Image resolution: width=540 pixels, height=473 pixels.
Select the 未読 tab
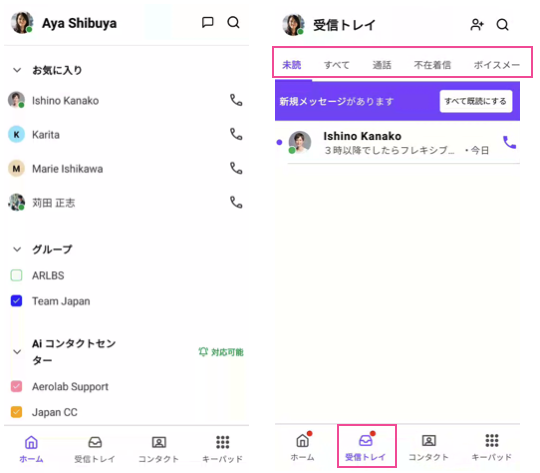292,65
